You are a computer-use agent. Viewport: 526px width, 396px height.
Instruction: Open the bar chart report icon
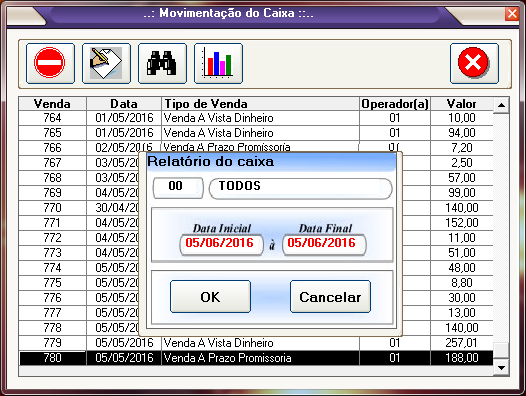point(218,63)
